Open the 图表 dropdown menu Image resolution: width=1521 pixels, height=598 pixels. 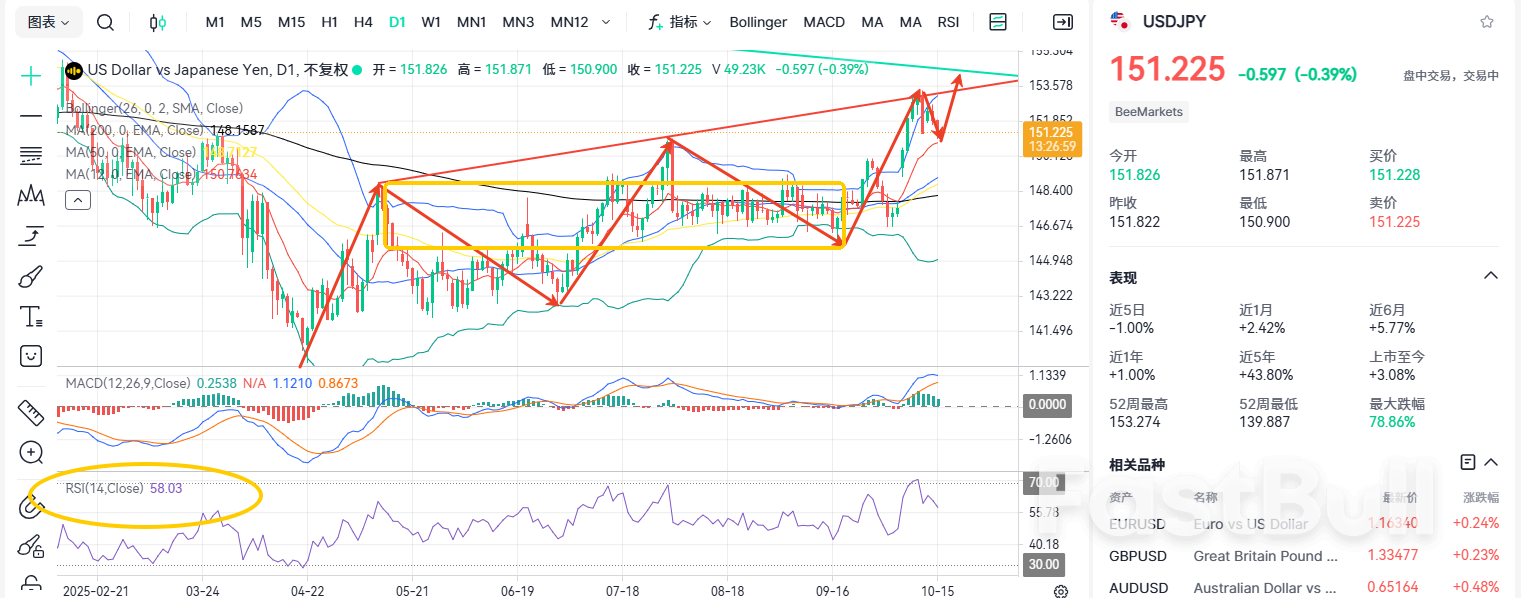[x=48, y=22]
